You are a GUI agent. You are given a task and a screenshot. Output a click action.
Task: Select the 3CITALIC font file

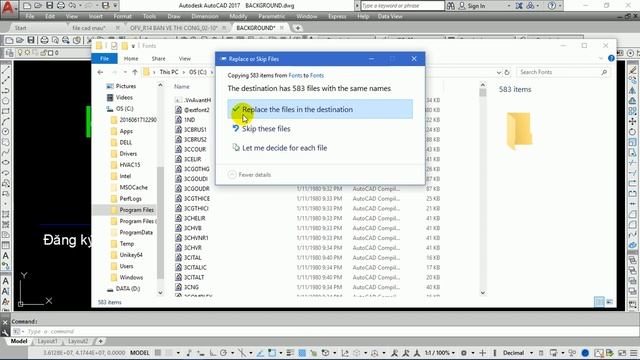[x=195, y=267]
